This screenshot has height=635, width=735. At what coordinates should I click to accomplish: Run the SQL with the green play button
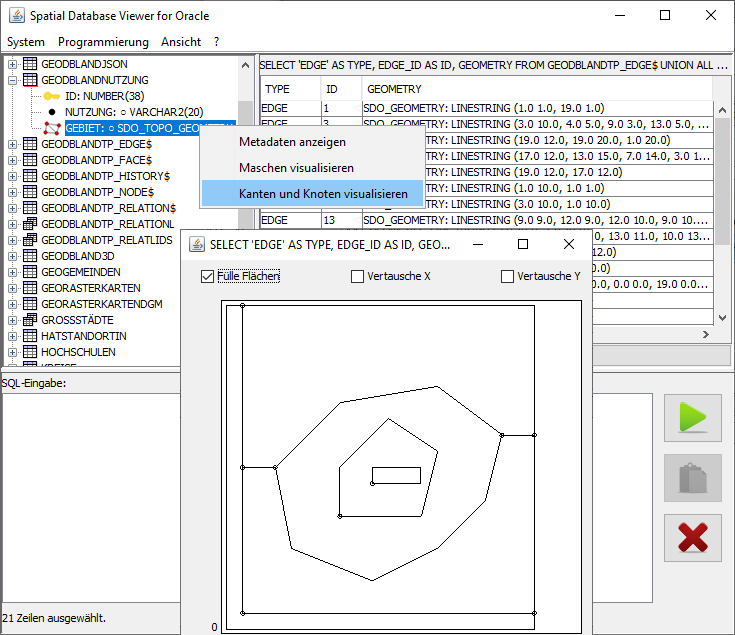point(692,418)
